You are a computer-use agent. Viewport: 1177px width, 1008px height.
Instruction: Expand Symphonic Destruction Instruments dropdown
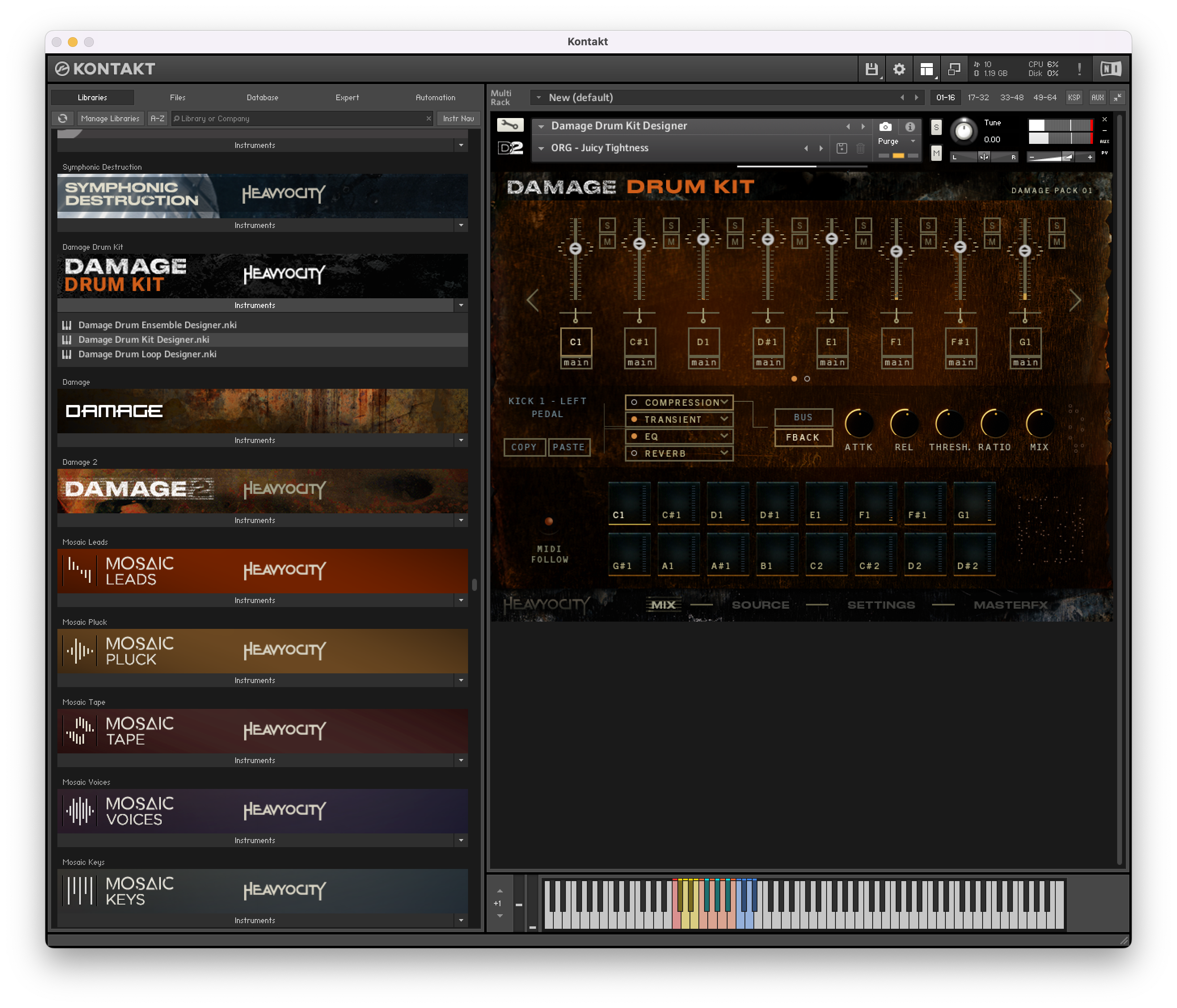(461, 226)
